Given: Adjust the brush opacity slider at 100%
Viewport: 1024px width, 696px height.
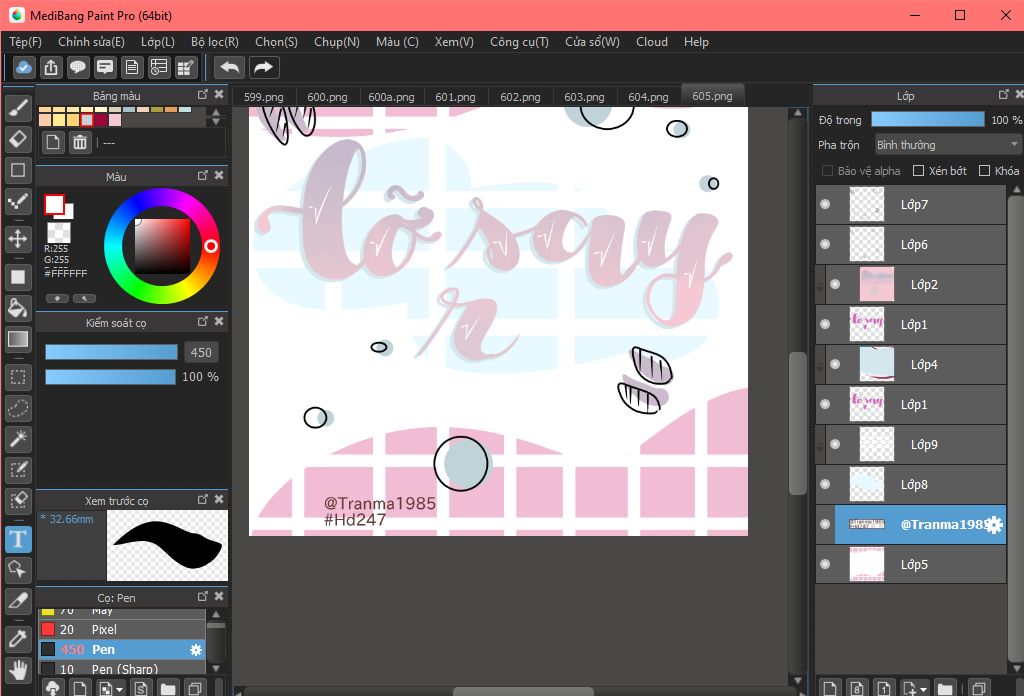Looking at the screenshot, I should tap(110, 377).
